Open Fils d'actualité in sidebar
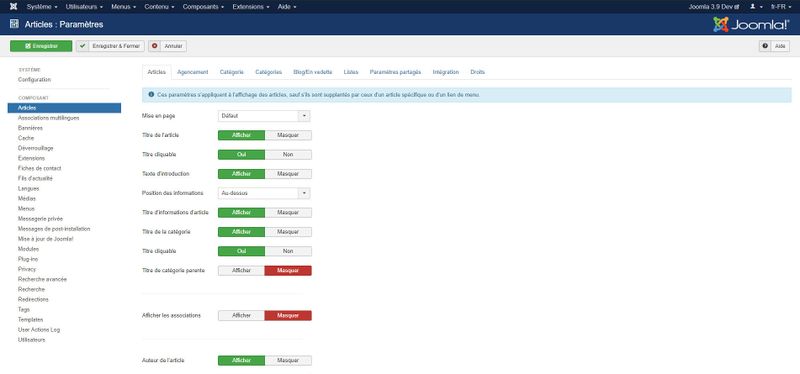The height and width of the screenshot is (374, 800). pyautogui.click(x=35, y=179)
